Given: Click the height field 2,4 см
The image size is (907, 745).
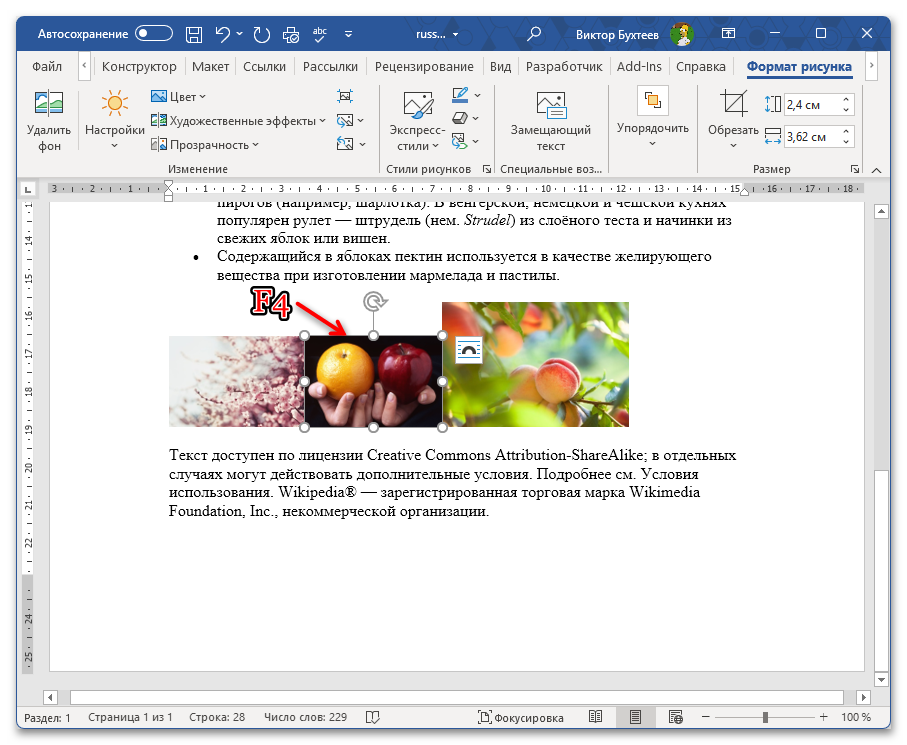Looking at the screenshot, I should pyautogui.click(x=811, y=105).
